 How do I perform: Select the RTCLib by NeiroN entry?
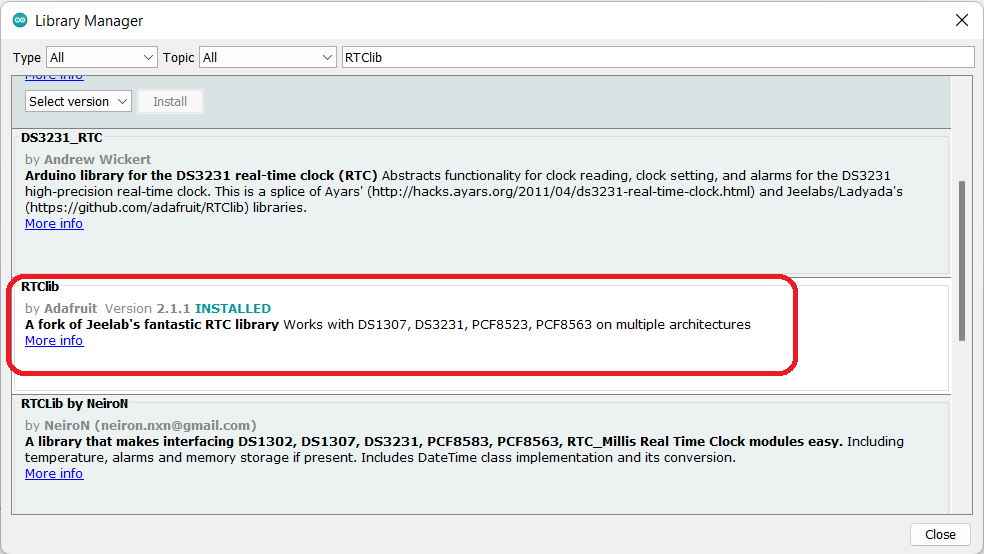coord(481,455)
